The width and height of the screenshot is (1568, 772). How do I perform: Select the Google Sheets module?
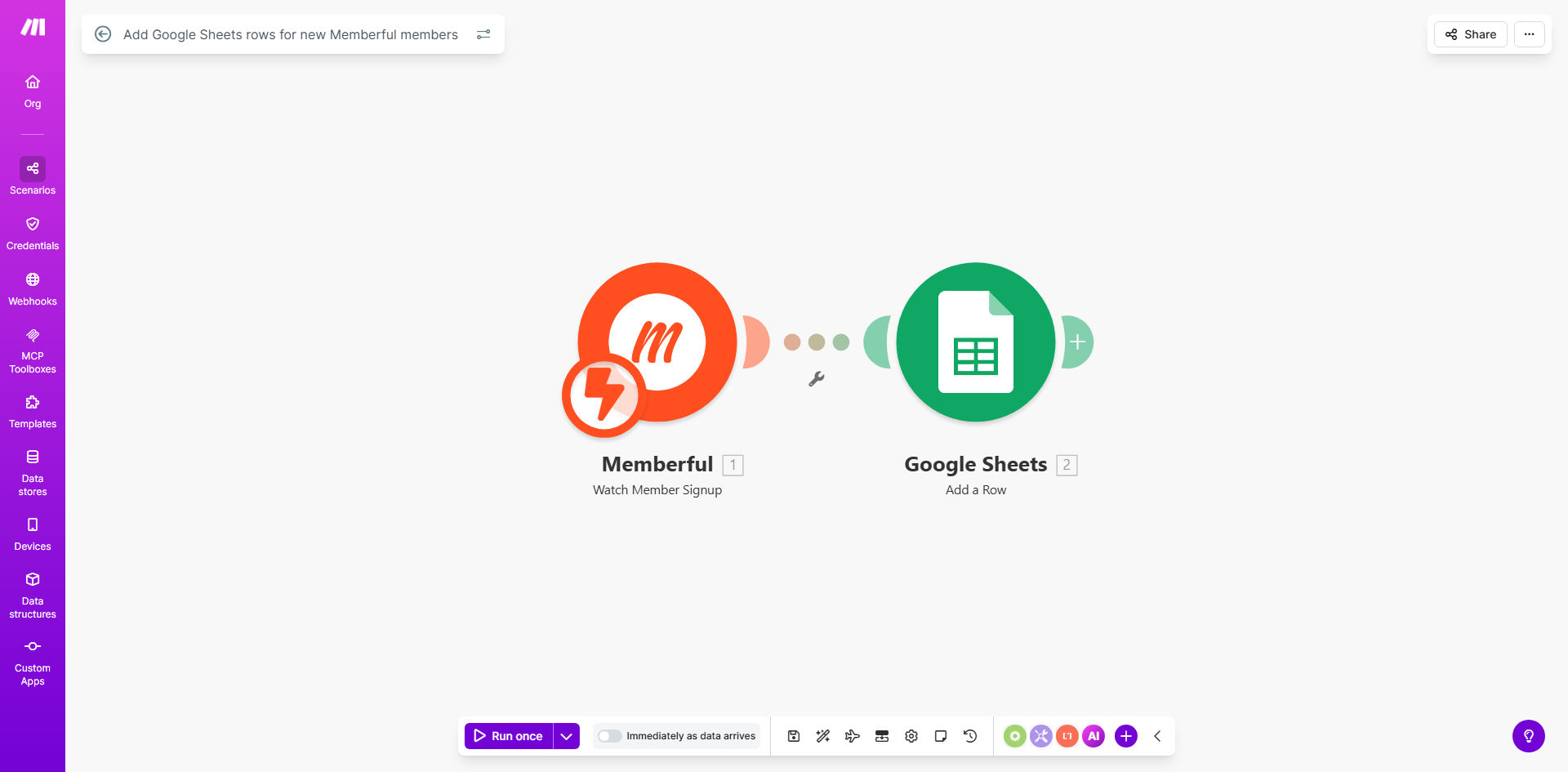976,342
